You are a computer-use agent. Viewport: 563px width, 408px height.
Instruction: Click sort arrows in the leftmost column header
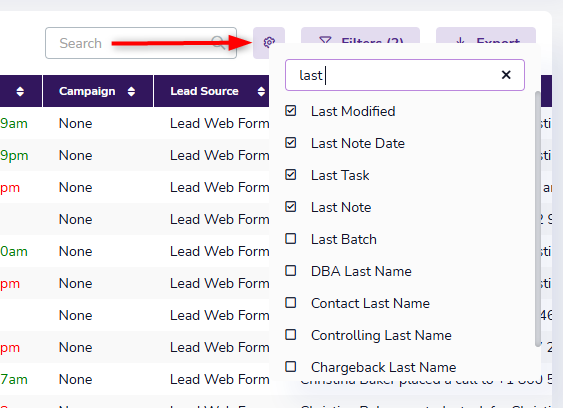pos(20,91)
